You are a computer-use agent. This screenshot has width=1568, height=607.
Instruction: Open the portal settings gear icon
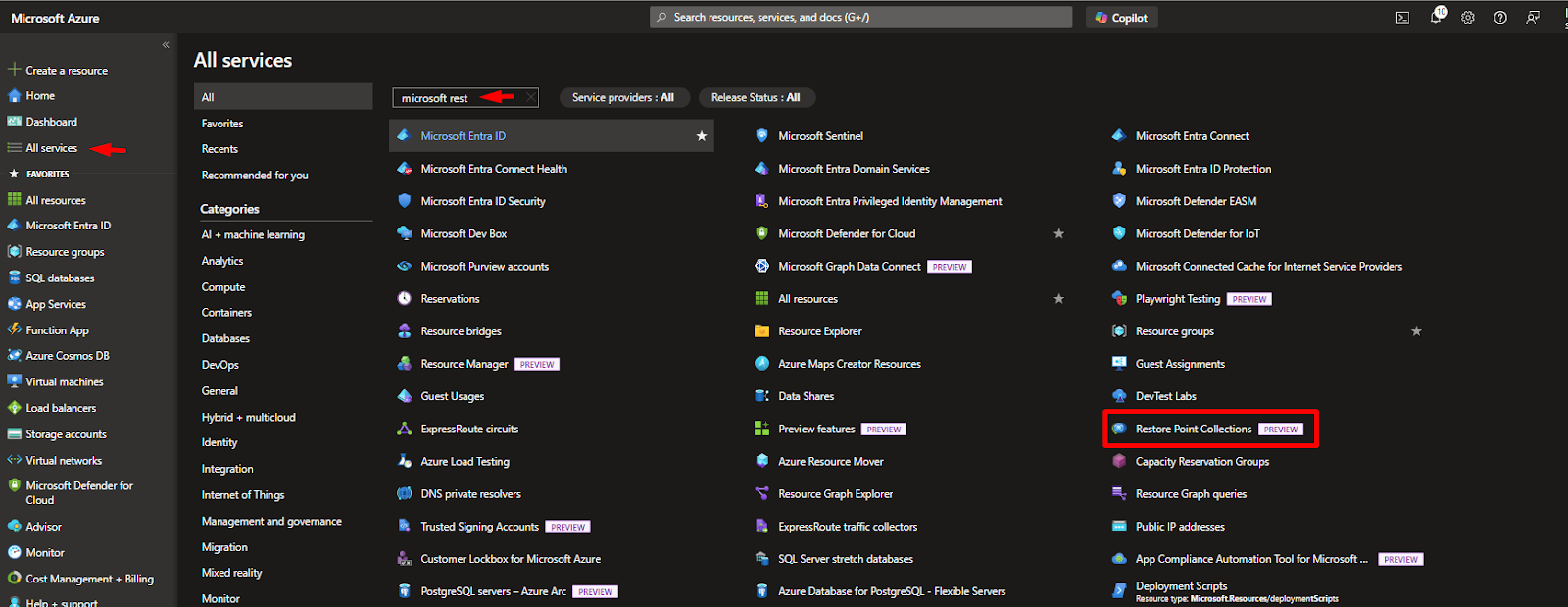point(1468,18)
